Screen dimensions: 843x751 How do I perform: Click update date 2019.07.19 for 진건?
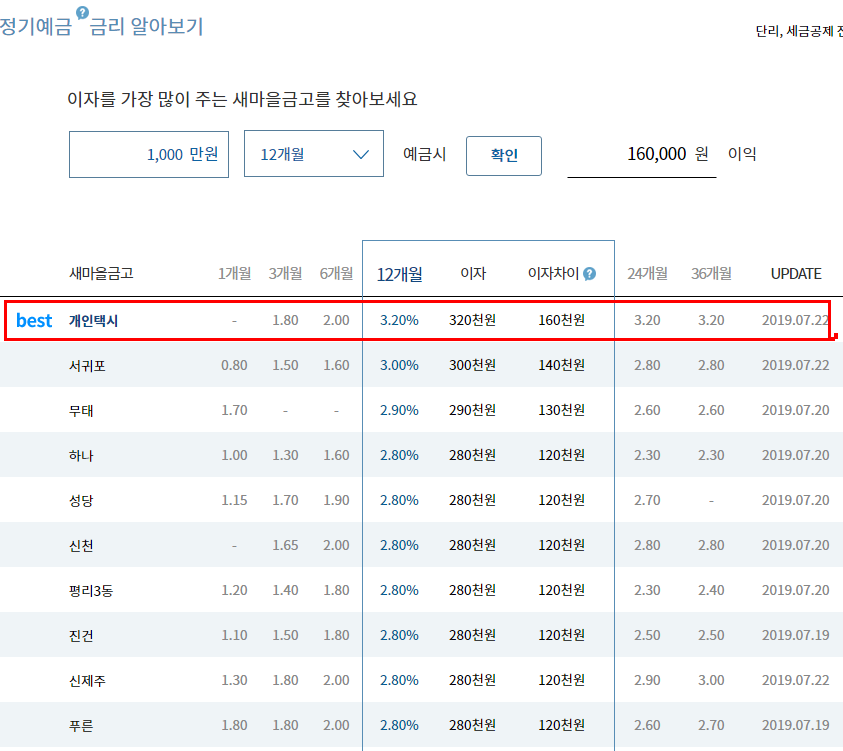pos(796,635)
